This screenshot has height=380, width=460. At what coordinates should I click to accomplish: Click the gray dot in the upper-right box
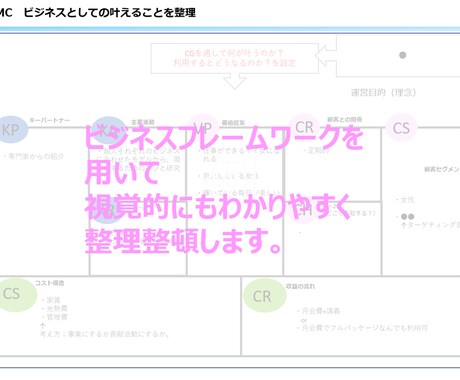tap(403, 55)
